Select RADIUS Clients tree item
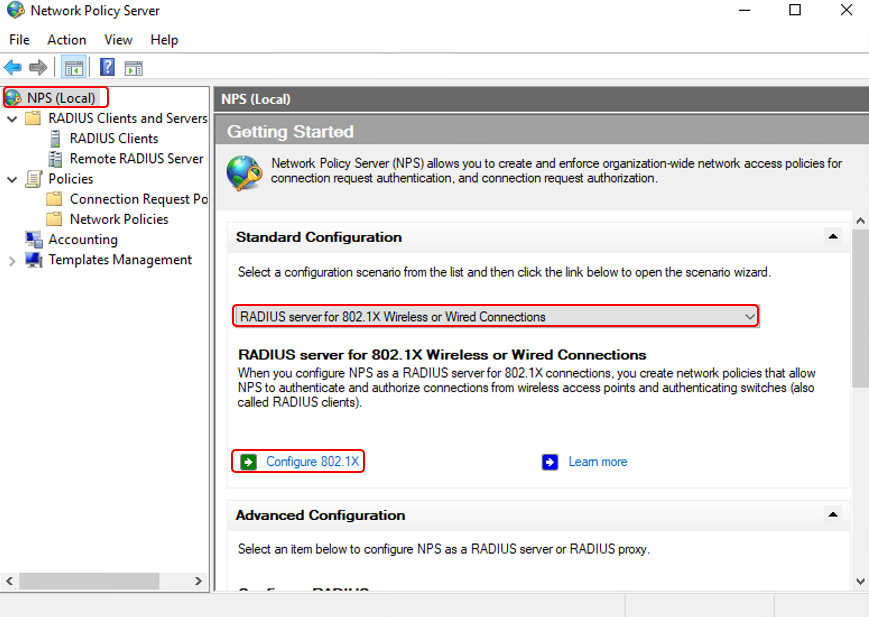The image size is (869, 617). pos(114,139)
